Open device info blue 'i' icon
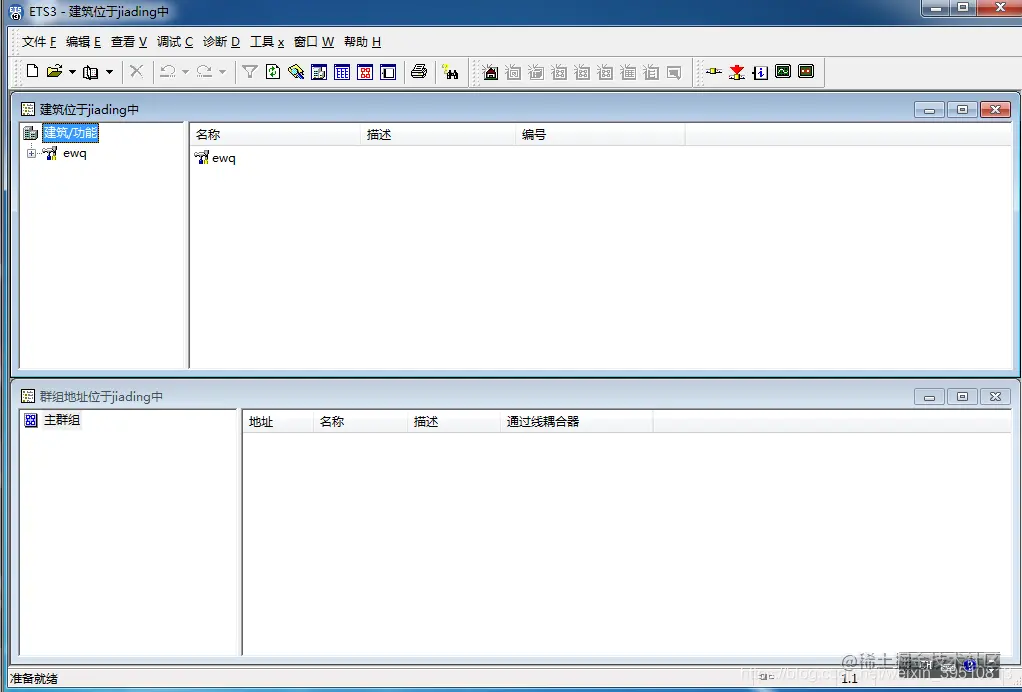This screenshot has width=1022, height=692. coord(760,72)
